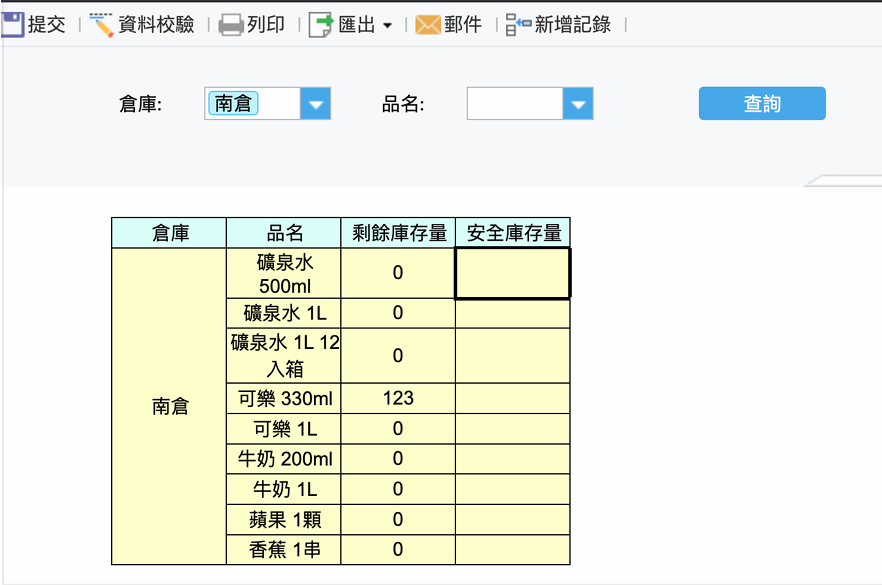Image resolution: width=882 pixels, height=585 pixels.
Task: Click the 匯出 export icon
Action: click(x=321, y=25)
